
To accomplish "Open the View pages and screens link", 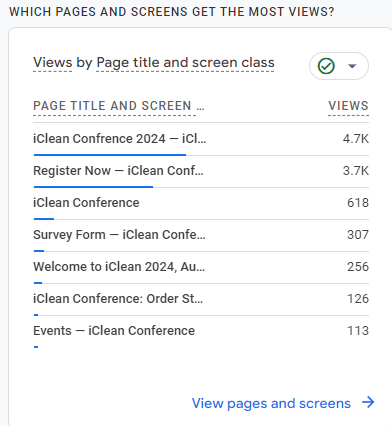I will [271, 403].
